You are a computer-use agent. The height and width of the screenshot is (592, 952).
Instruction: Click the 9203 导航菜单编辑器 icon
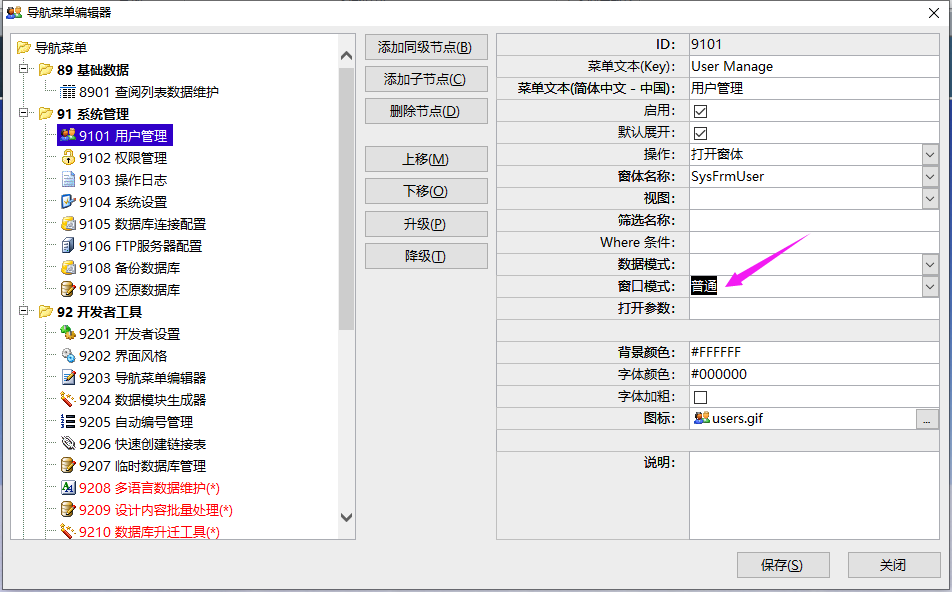pos(68,377)
